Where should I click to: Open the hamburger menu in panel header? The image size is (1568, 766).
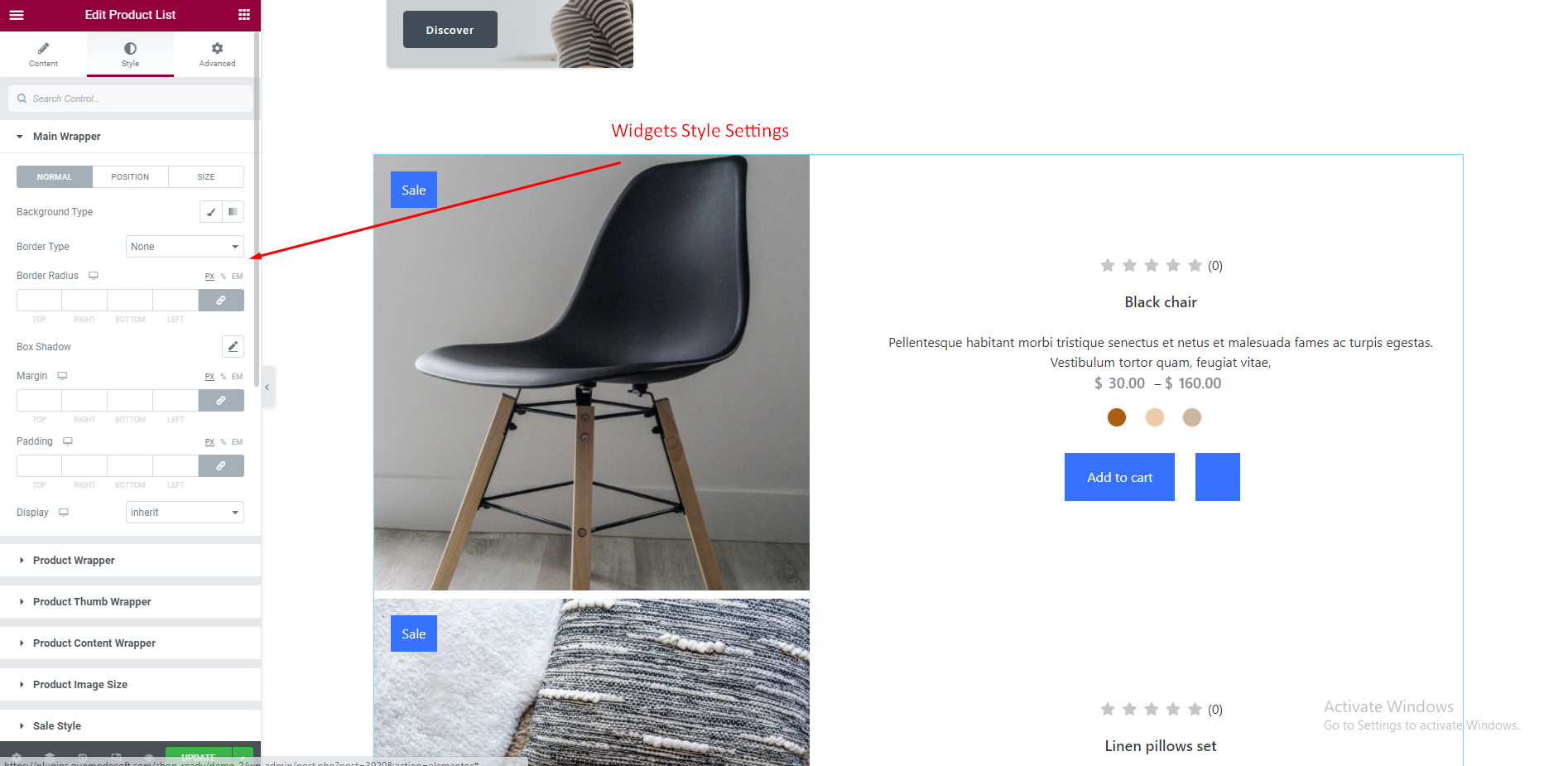click(17, 15)
